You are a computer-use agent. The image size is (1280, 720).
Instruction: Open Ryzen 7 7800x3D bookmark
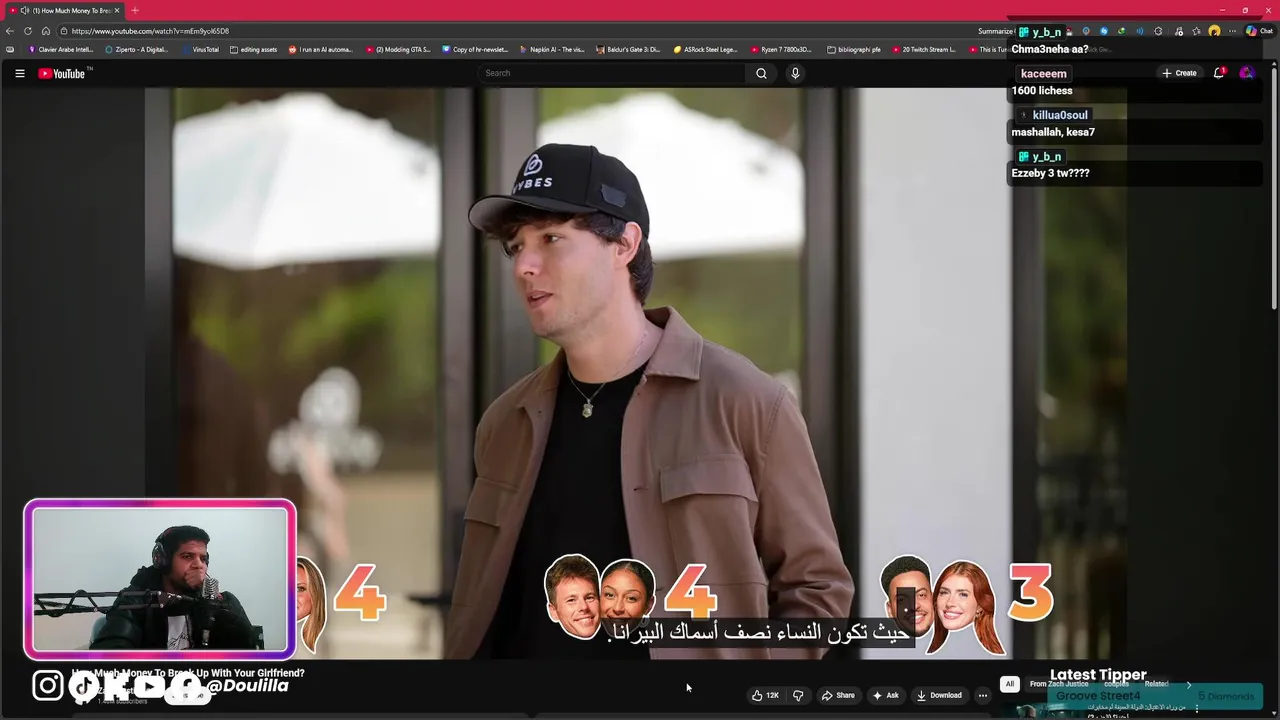coord(783,49)
